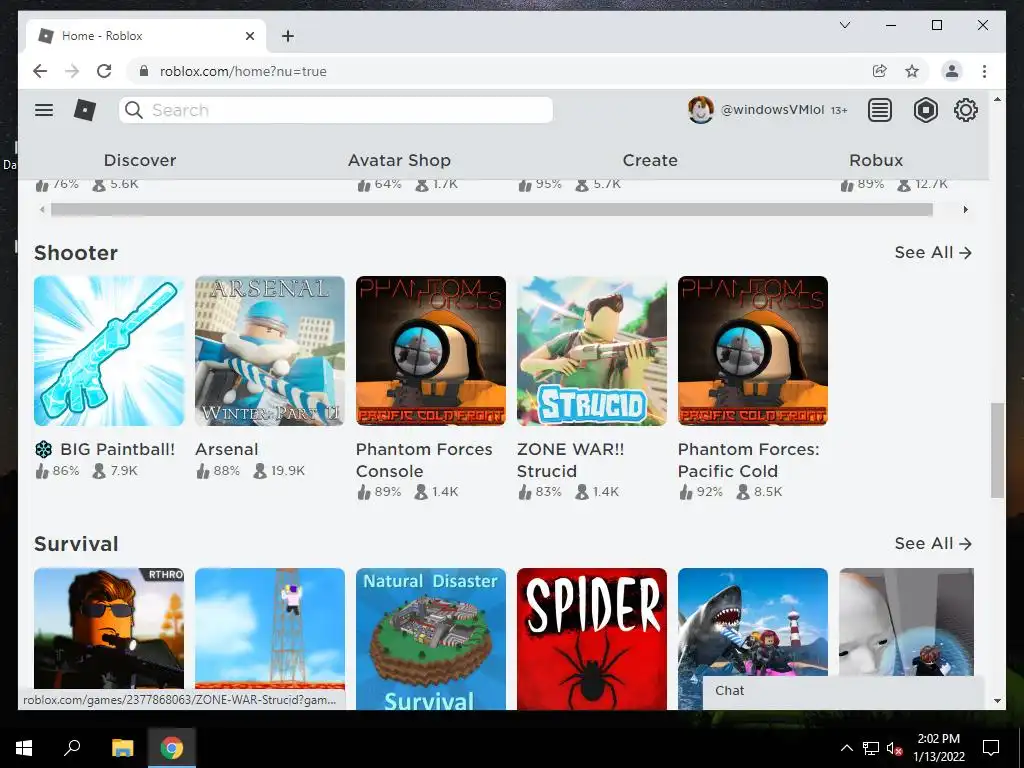Viewport: 1024px width, 768px height.
Task: Click the muted volume tray icon
Action: click(894, 748)
